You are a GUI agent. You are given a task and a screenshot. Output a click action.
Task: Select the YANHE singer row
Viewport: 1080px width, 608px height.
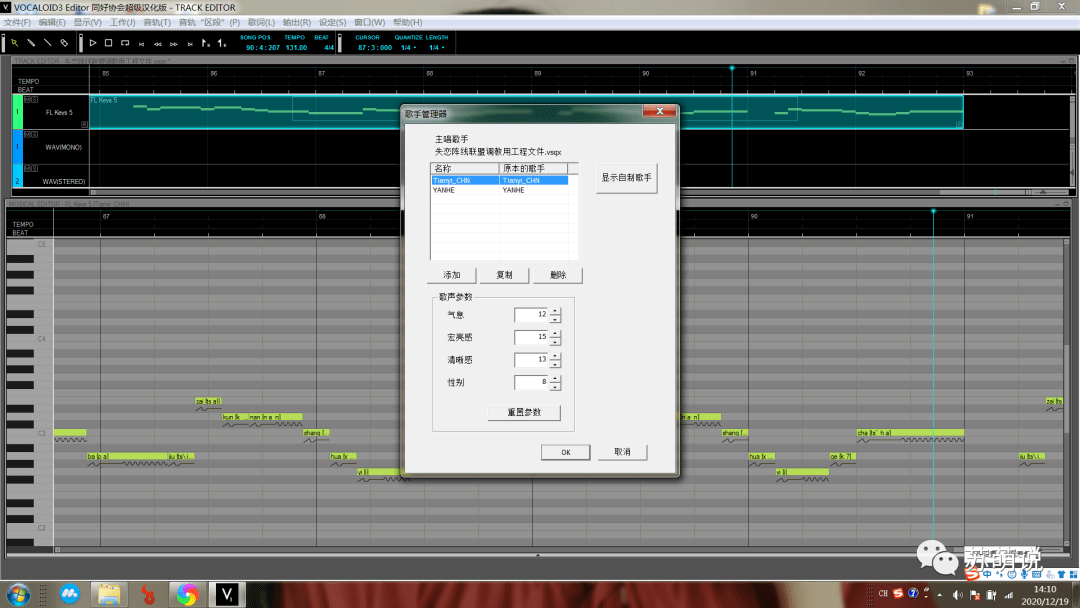click(x=500, y=190)
